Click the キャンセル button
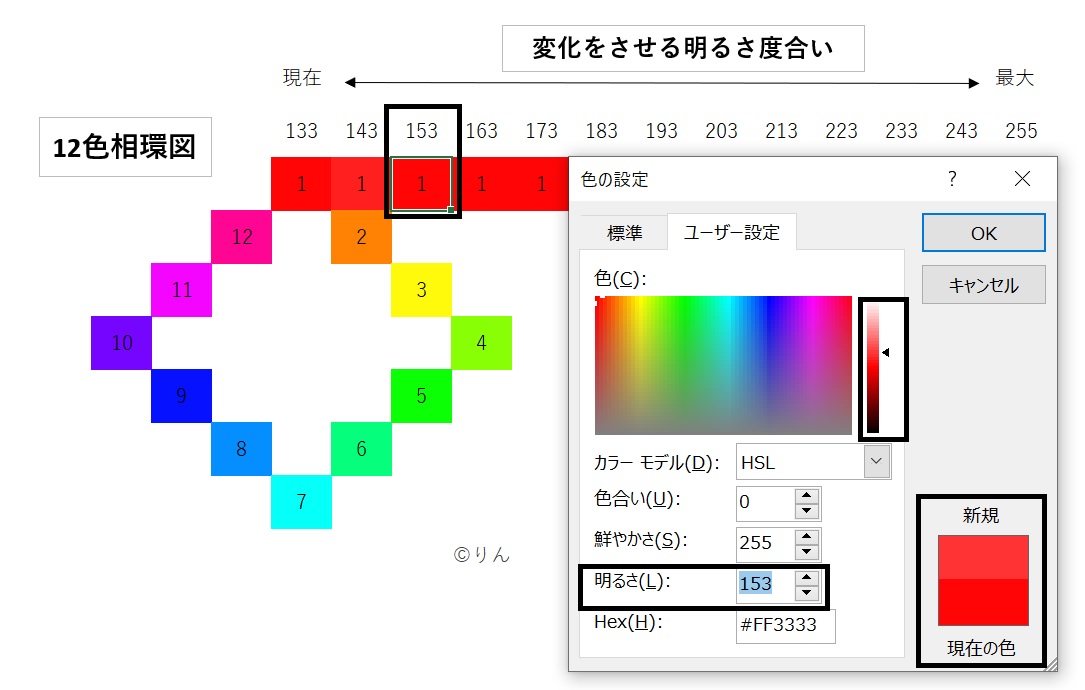Image resolution: width=1085 pixels, height=690 pixels. click(x=983, y=284)
